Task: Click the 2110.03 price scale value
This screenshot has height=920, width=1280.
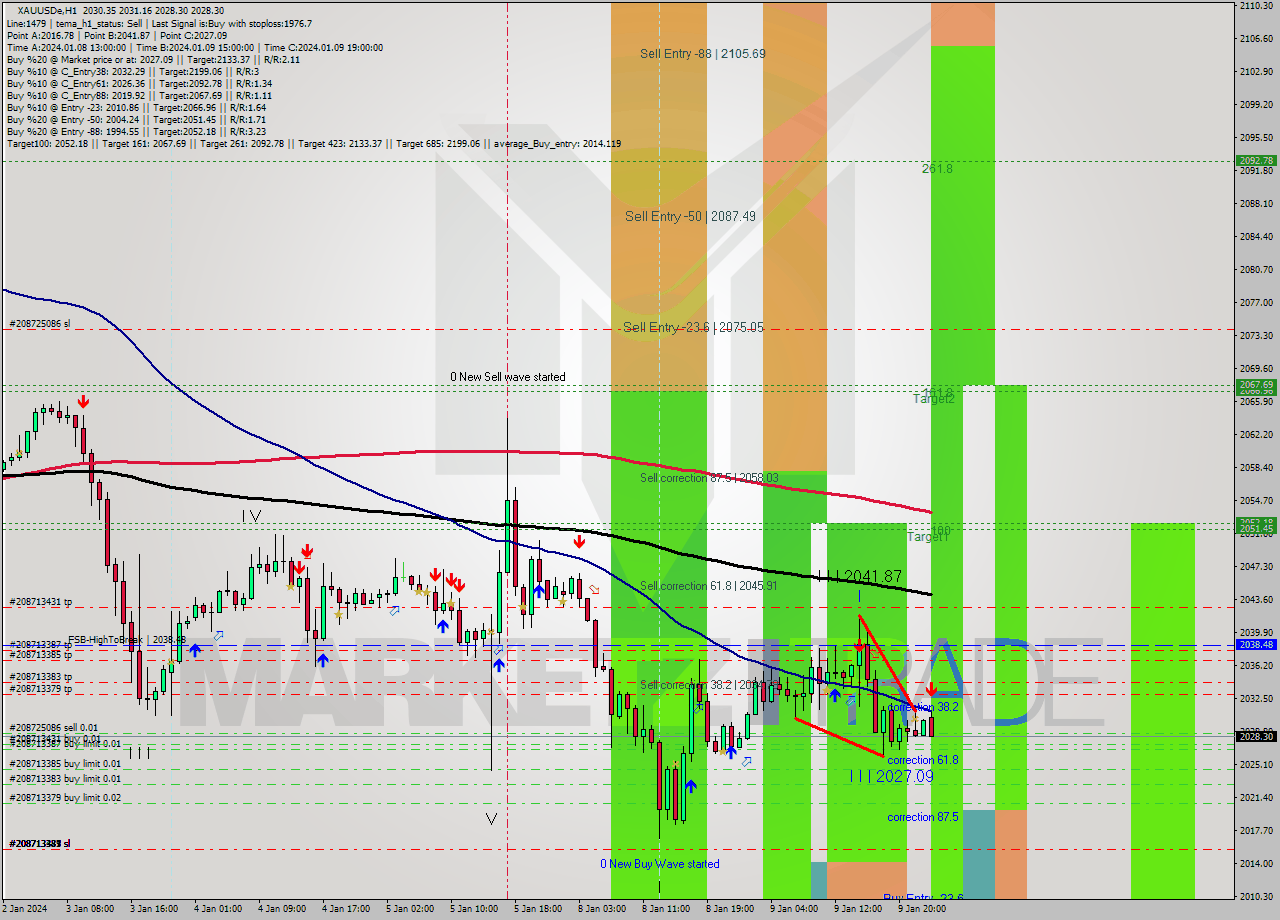Action: [1255, 6]
